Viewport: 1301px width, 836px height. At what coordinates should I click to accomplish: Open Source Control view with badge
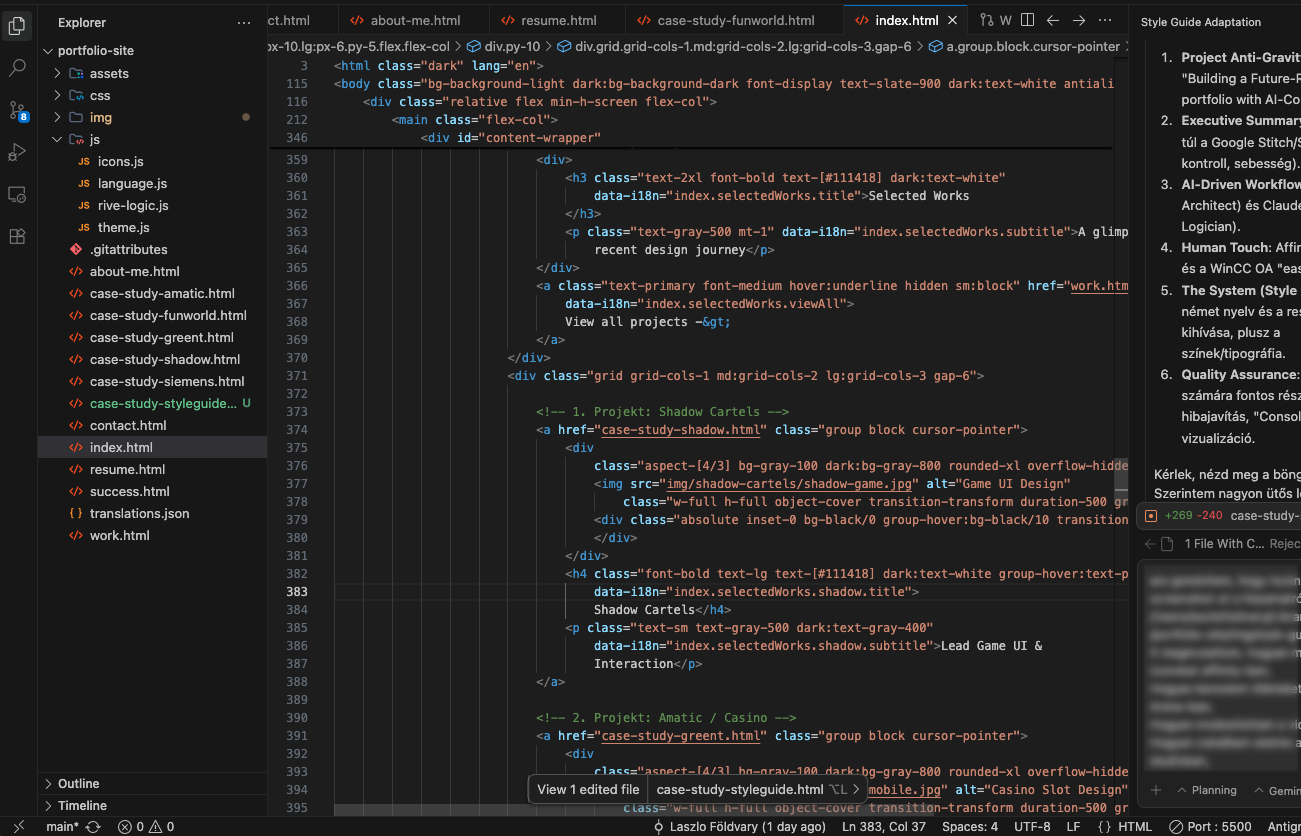coord(17,110)
